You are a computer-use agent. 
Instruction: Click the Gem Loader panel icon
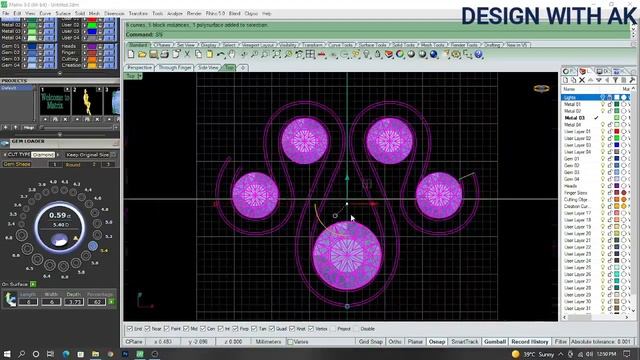point(5,142)
